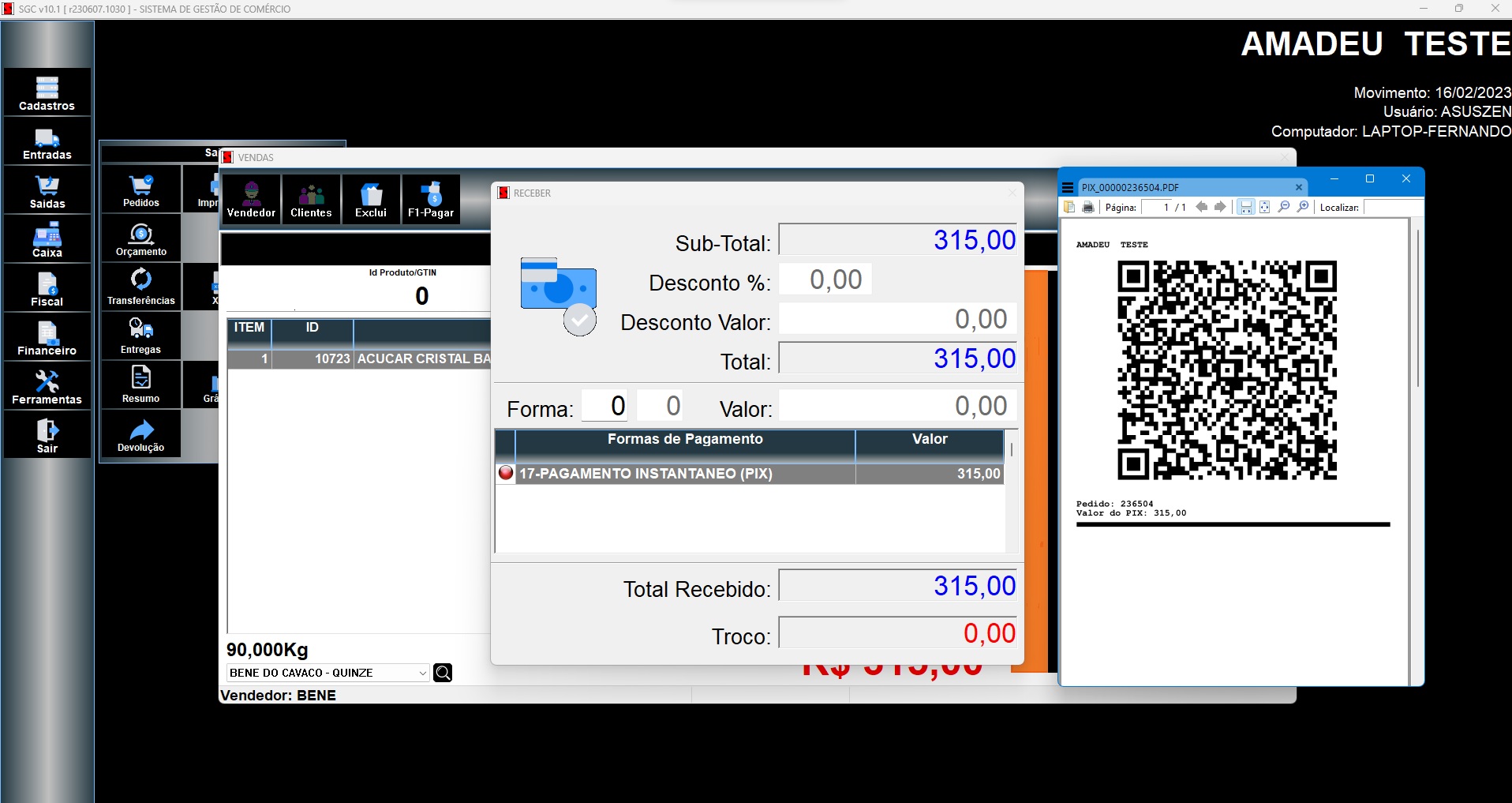Click the Troco value field
The height and width of the screenshot is (803, 1512).
tap(898, 633)
